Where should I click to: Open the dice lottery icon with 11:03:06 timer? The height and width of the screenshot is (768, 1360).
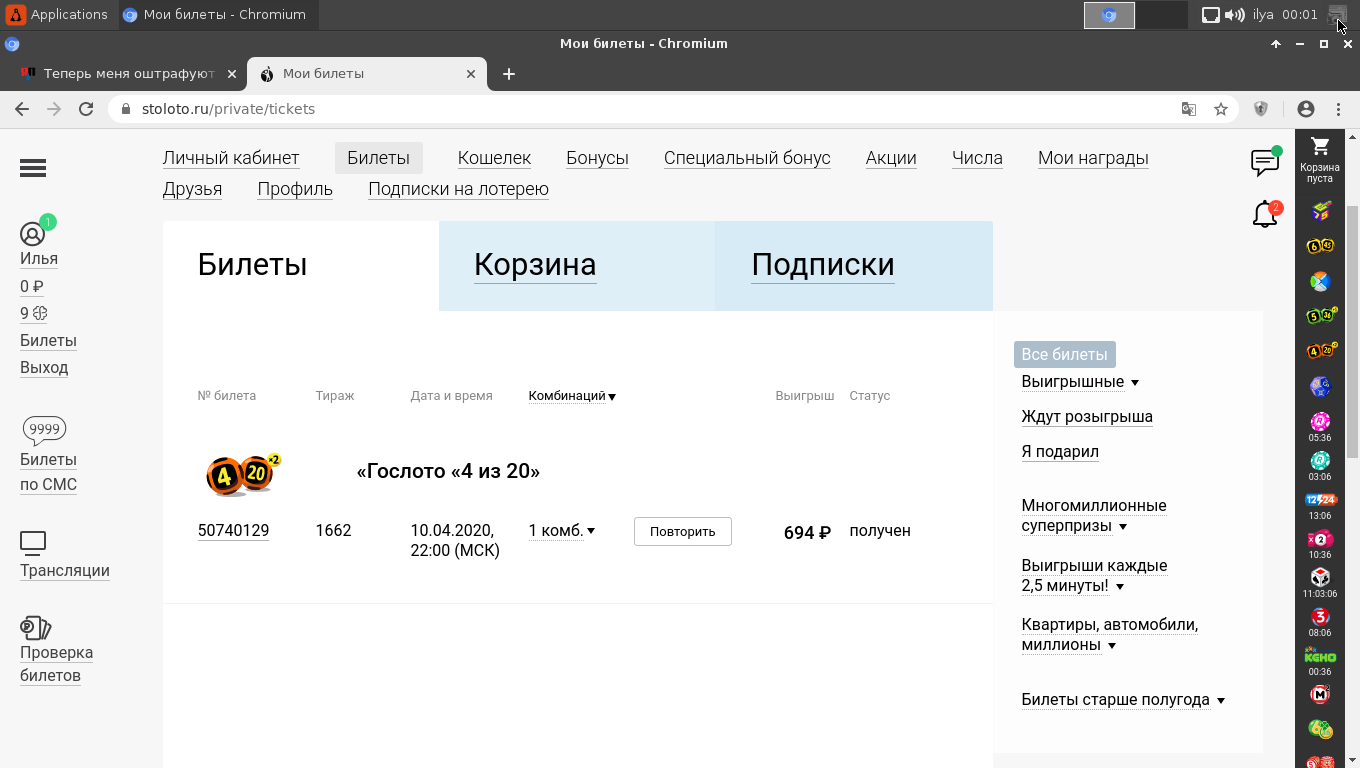(1320, 578)
